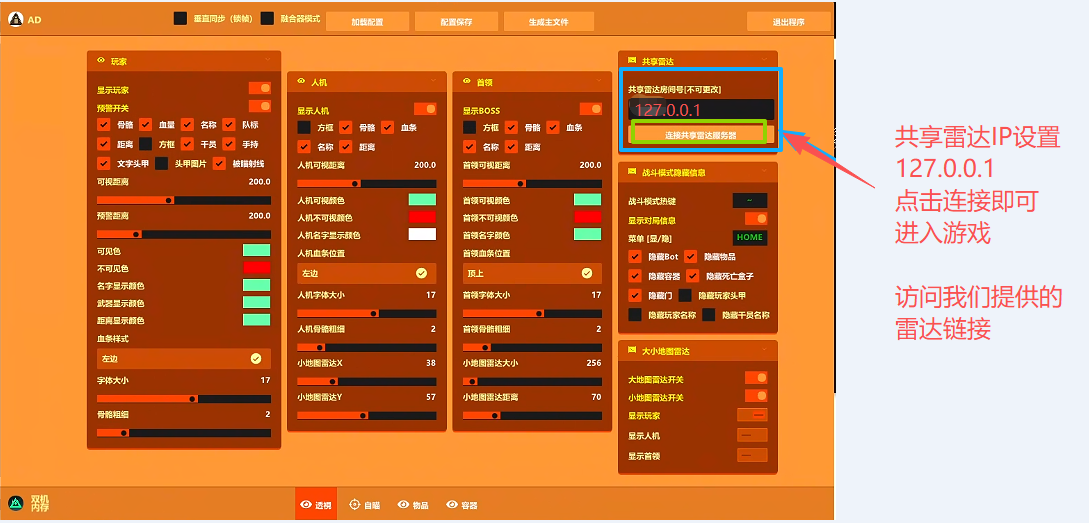This screenshot has width=1089, height=523.
Task: Switch to the 自瞄 tab
Action: click(x=364, y=505)
